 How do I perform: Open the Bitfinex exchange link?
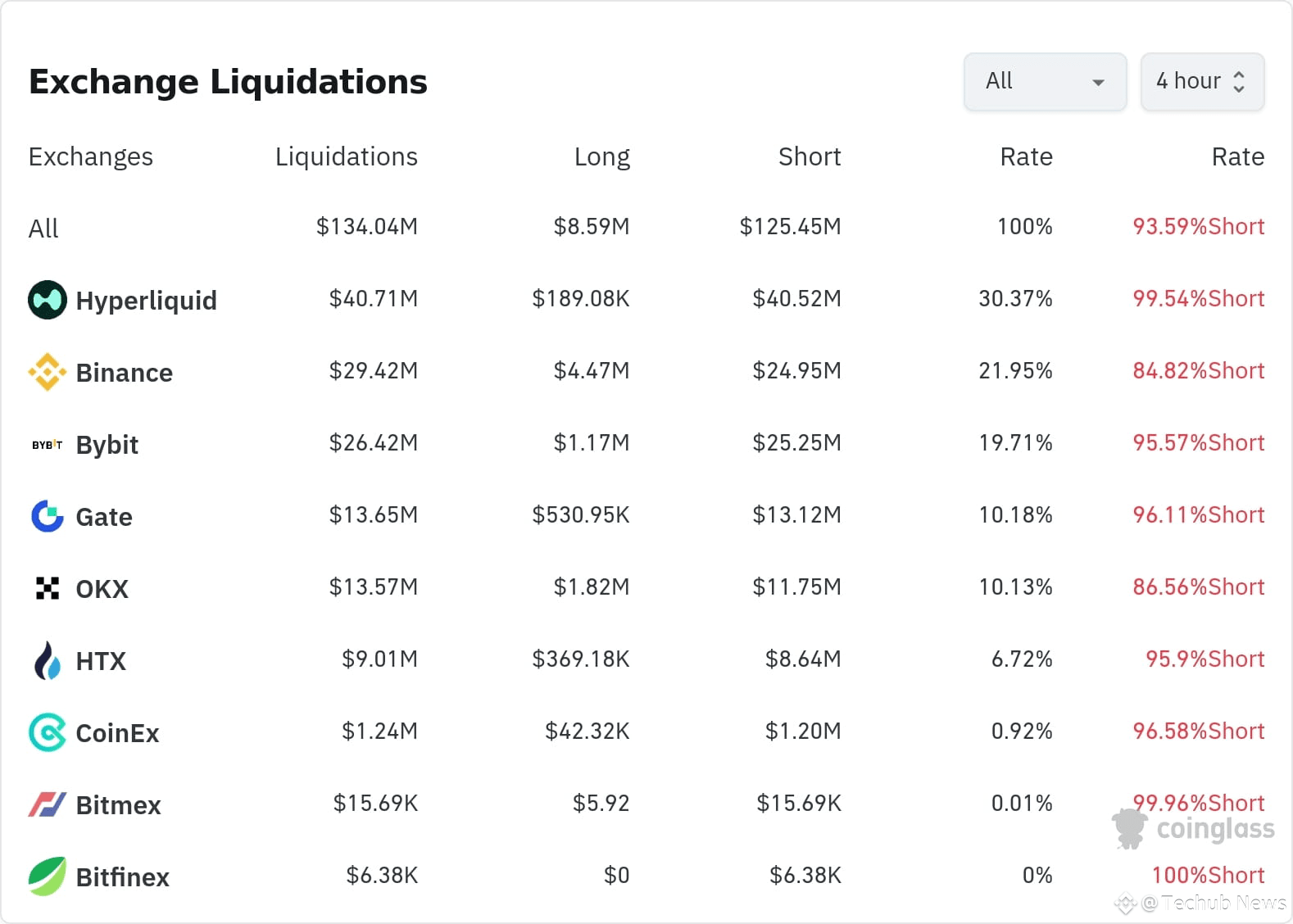pos(122,877)
